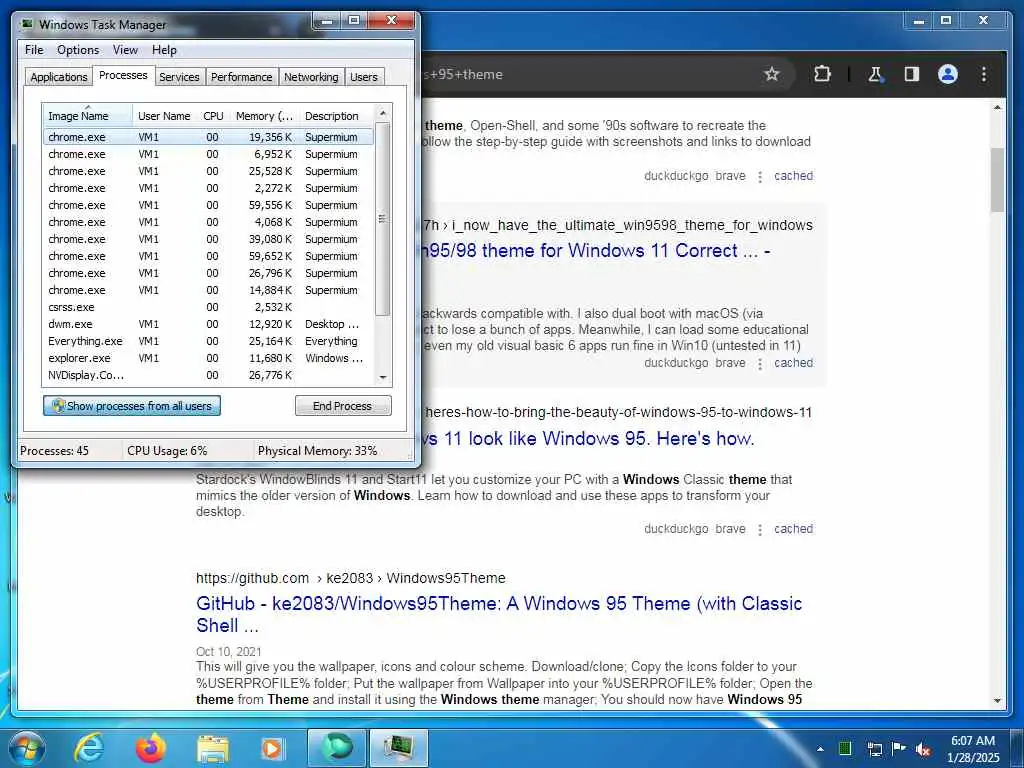This screenshot has height=768, width=1024.
Task: Open the File menu in Task Manager
Action: (34, 50)
